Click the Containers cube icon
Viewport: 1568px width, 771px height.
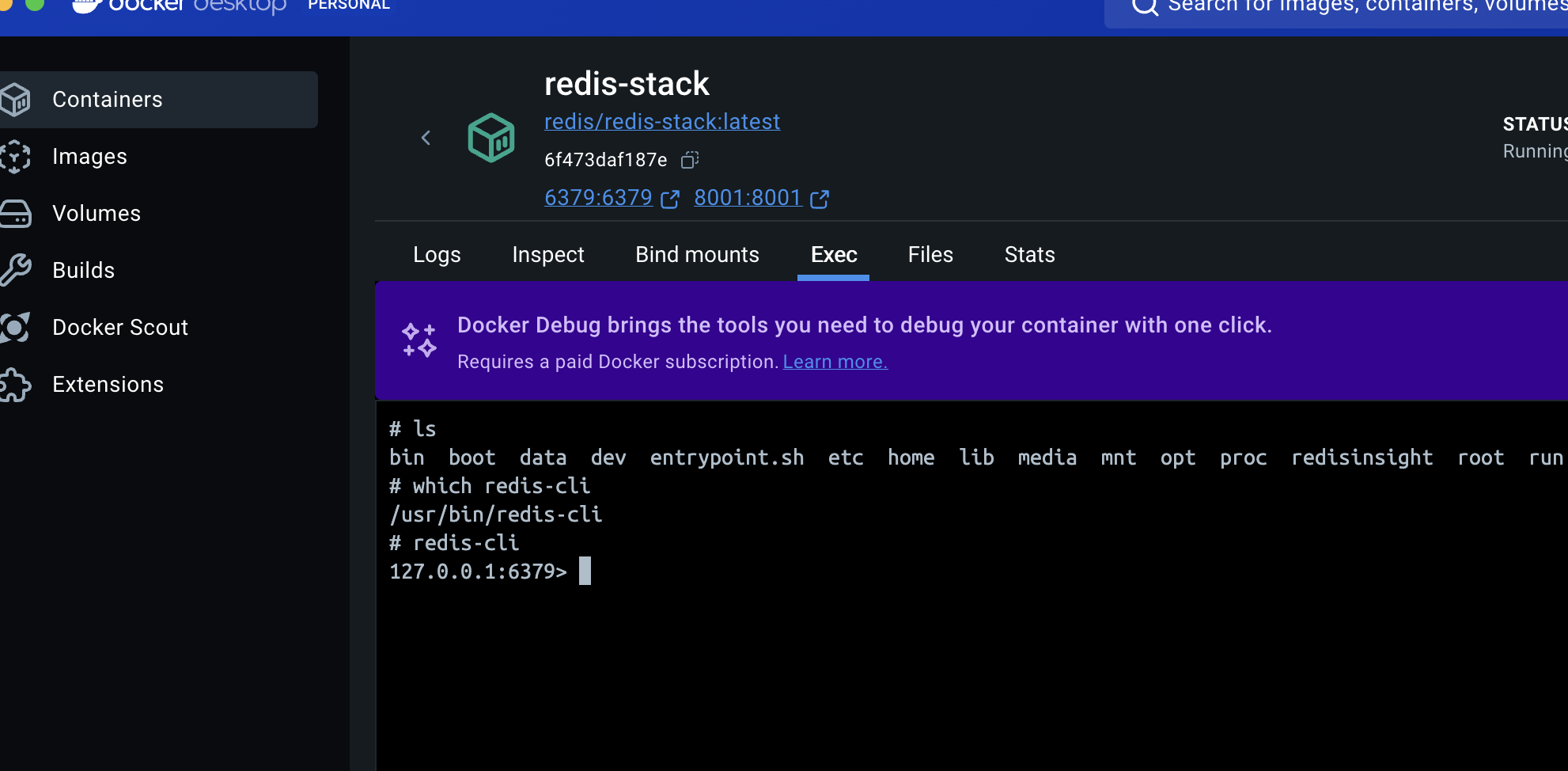(14, 100)
